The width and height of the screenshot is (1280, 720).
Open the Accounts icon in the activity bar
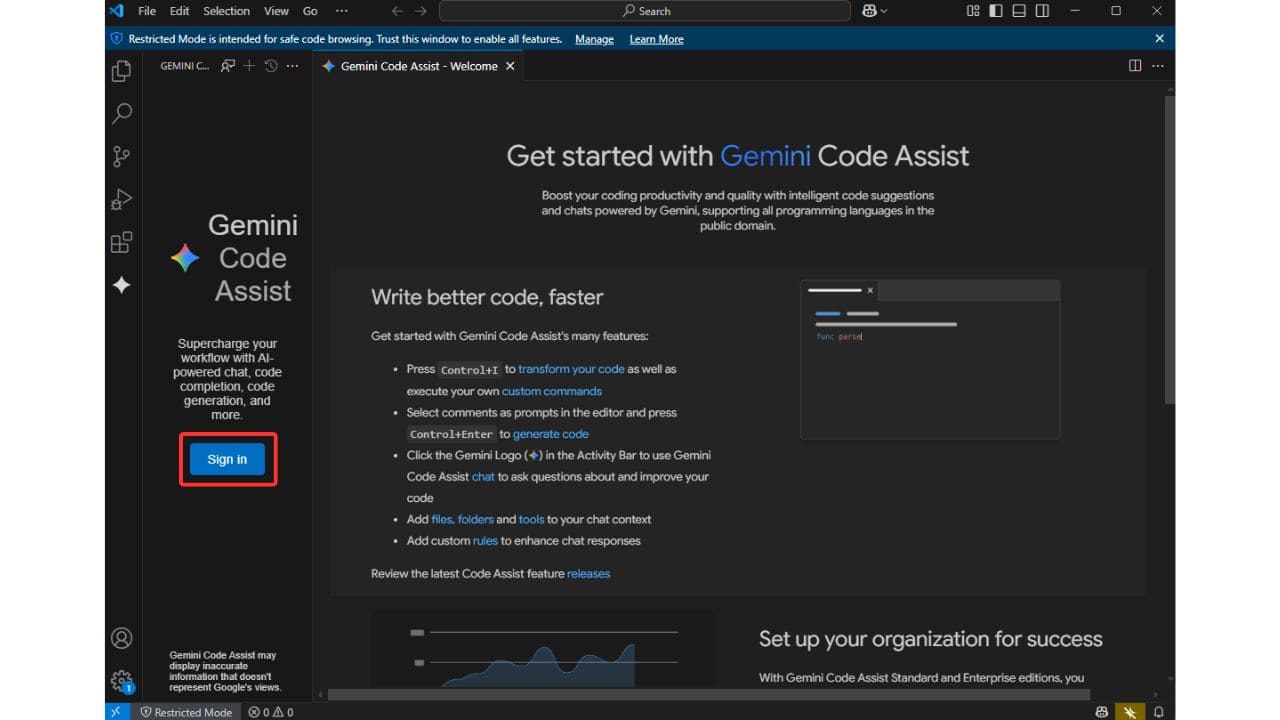(x=121, y=637)
